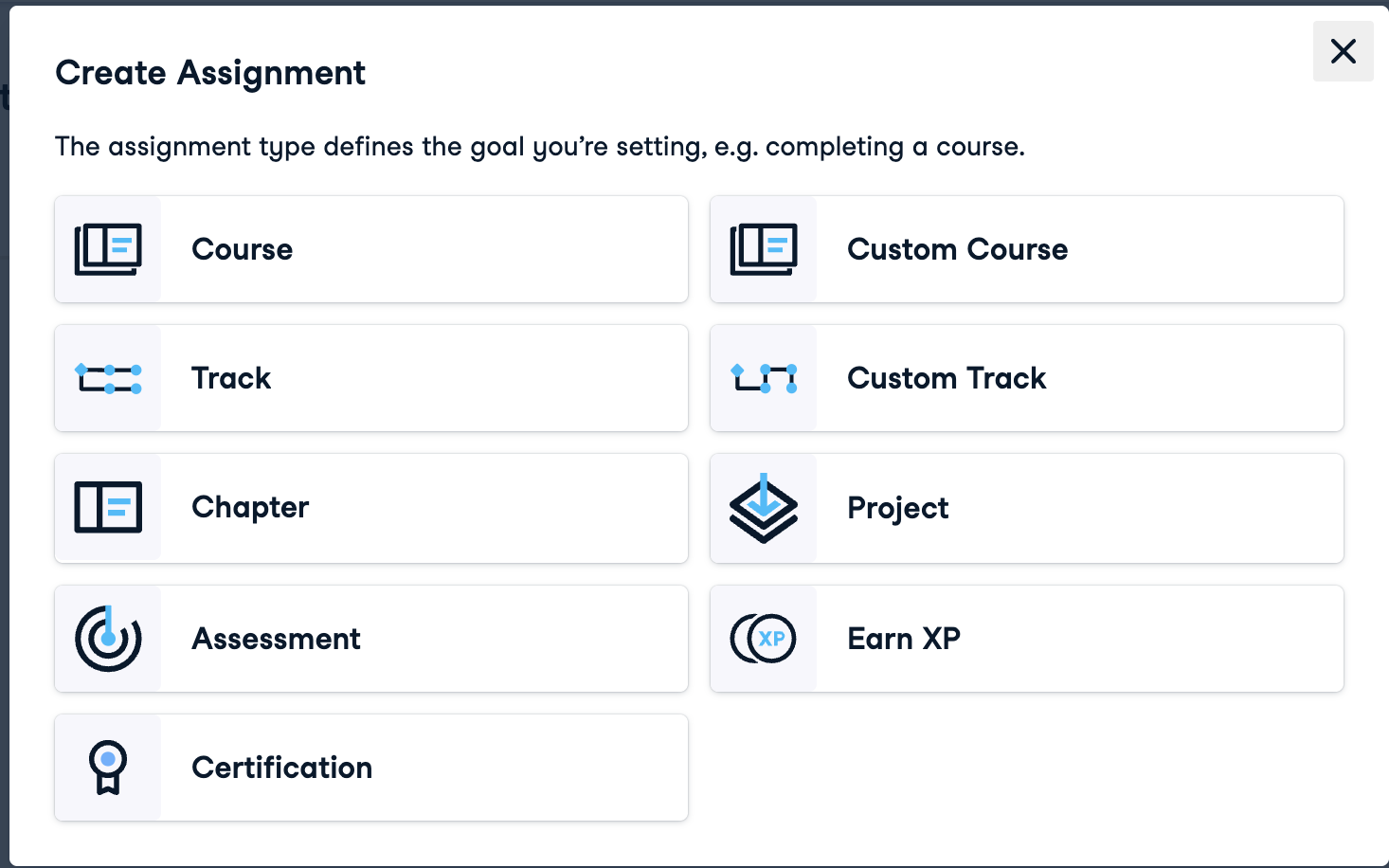The width and height of the screenshot is (1389, 868).
Task: Select the Custom Course label
Action: pos(957,249)
